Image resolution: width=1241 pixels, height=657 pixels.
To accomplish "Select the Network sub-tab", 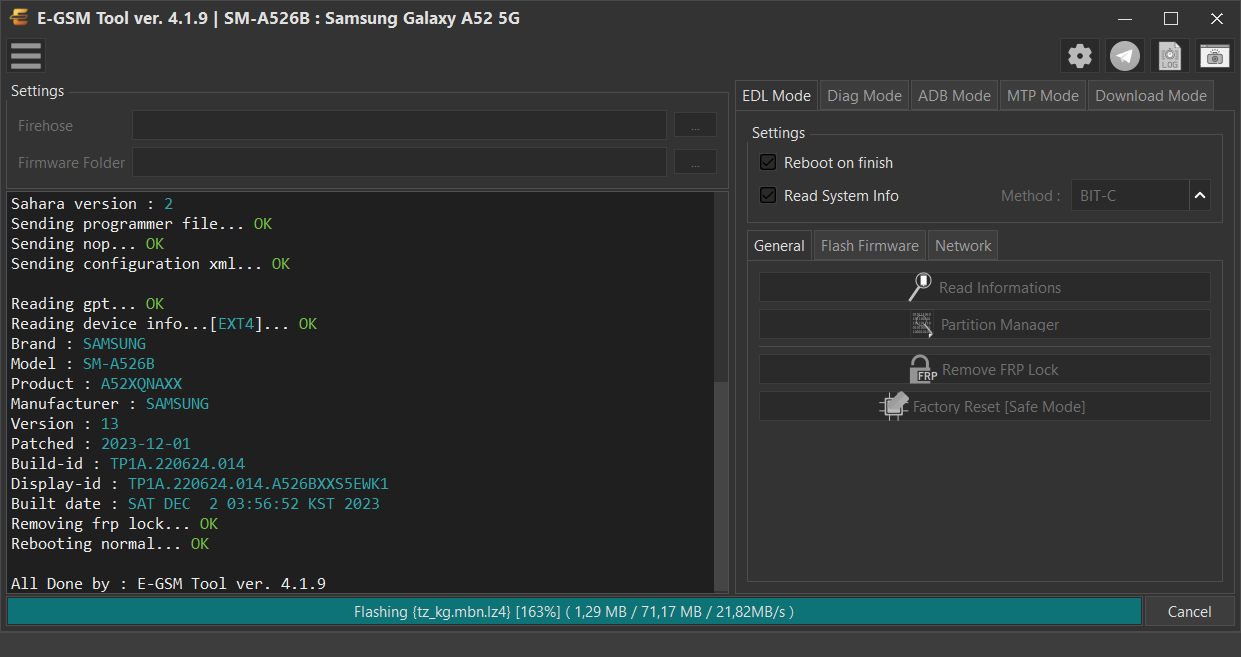I will tap(963, 245).
